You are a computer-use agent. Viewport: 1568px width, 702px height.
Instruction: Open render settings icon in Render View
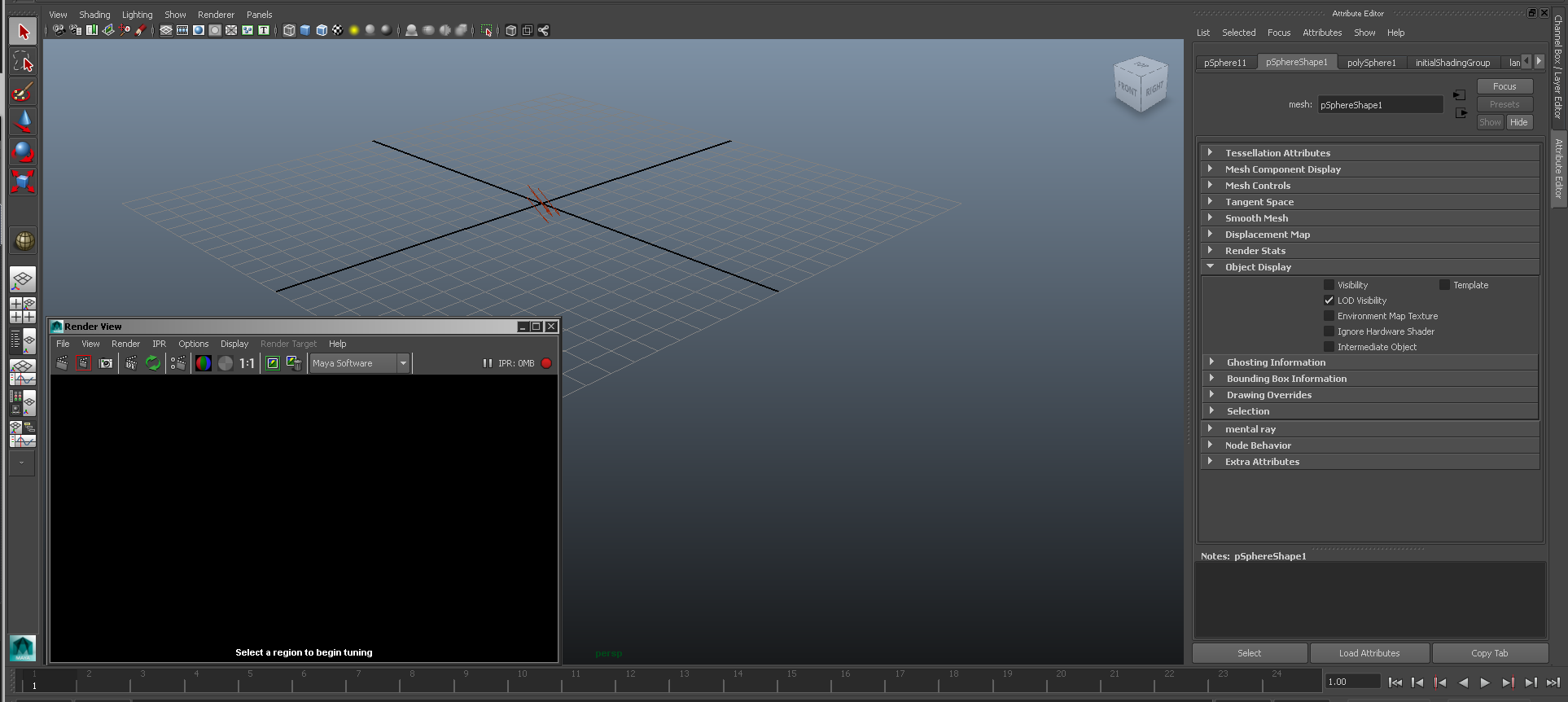pyautogui.click(x=178, y=363)
